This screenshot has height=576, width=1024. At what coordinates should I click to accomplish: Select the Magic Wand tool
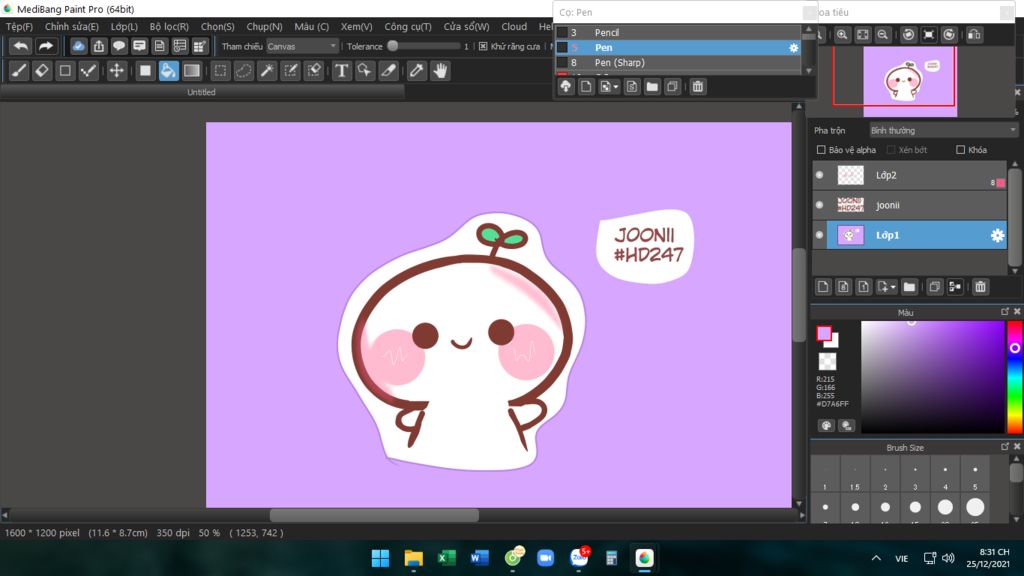(267, 71)
